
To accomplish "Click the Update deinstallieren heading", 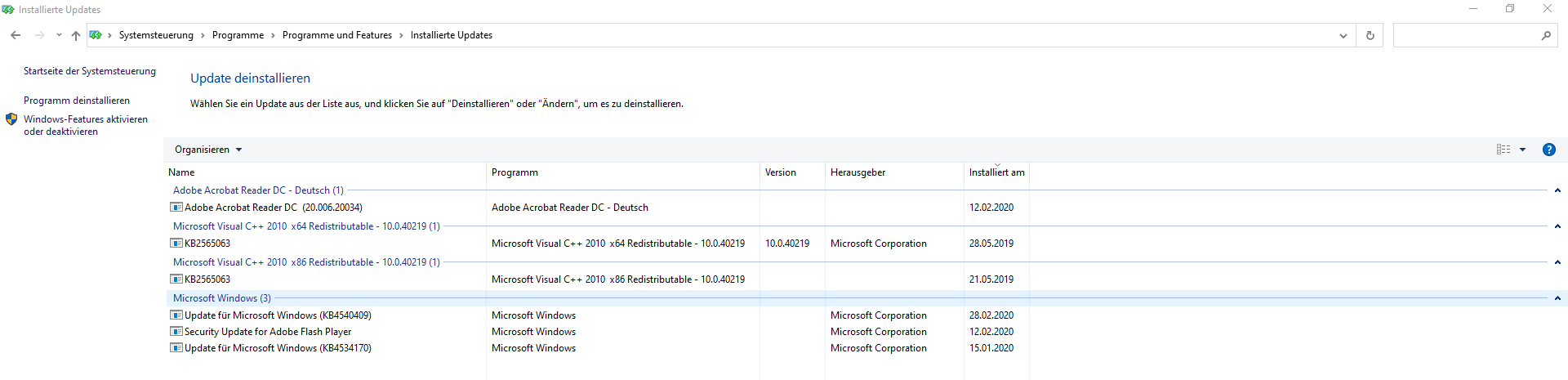I will [250, 78].
